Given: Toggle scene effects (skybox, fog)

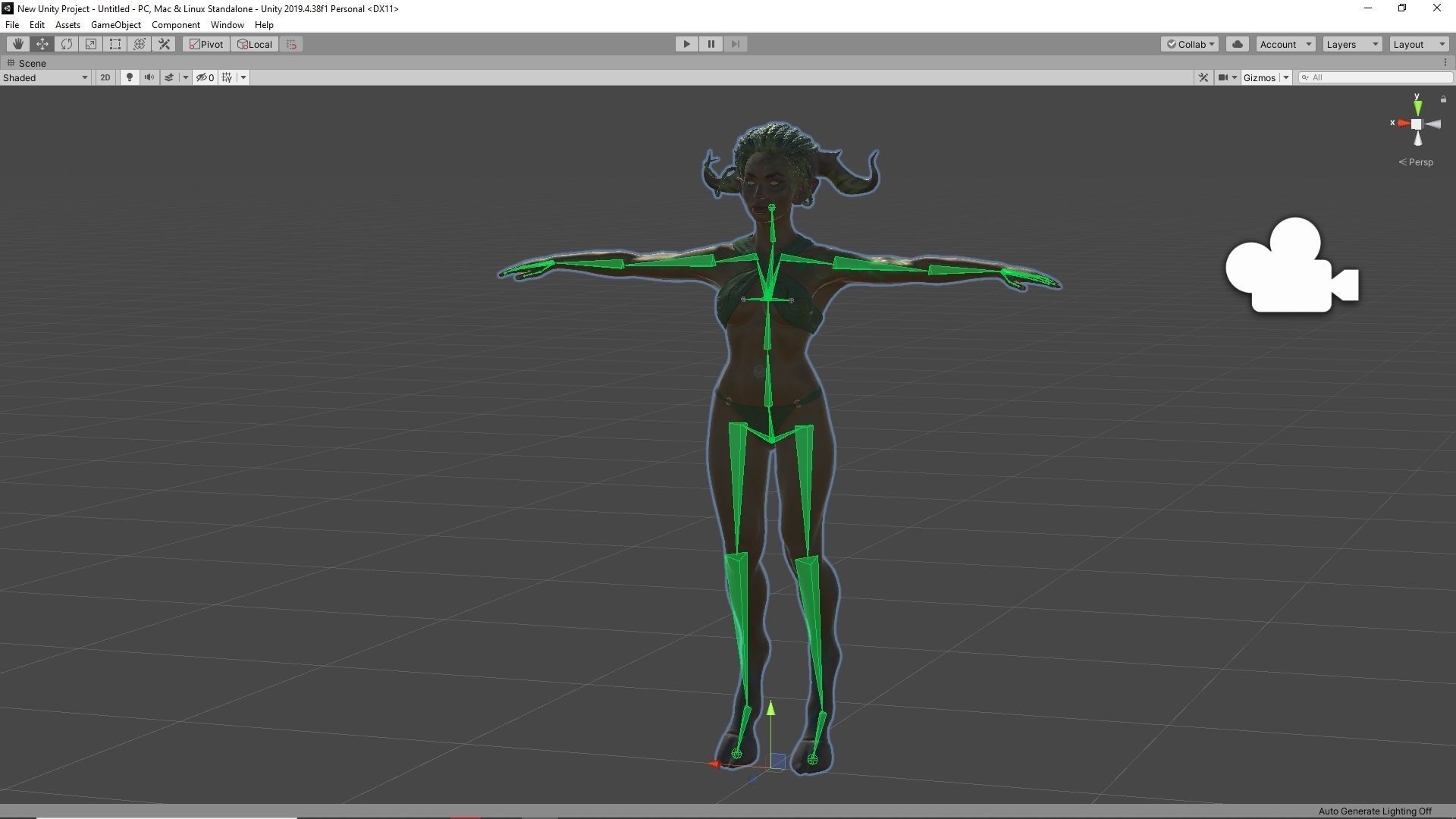Looking at the screenshot, I should coord(169,77).
